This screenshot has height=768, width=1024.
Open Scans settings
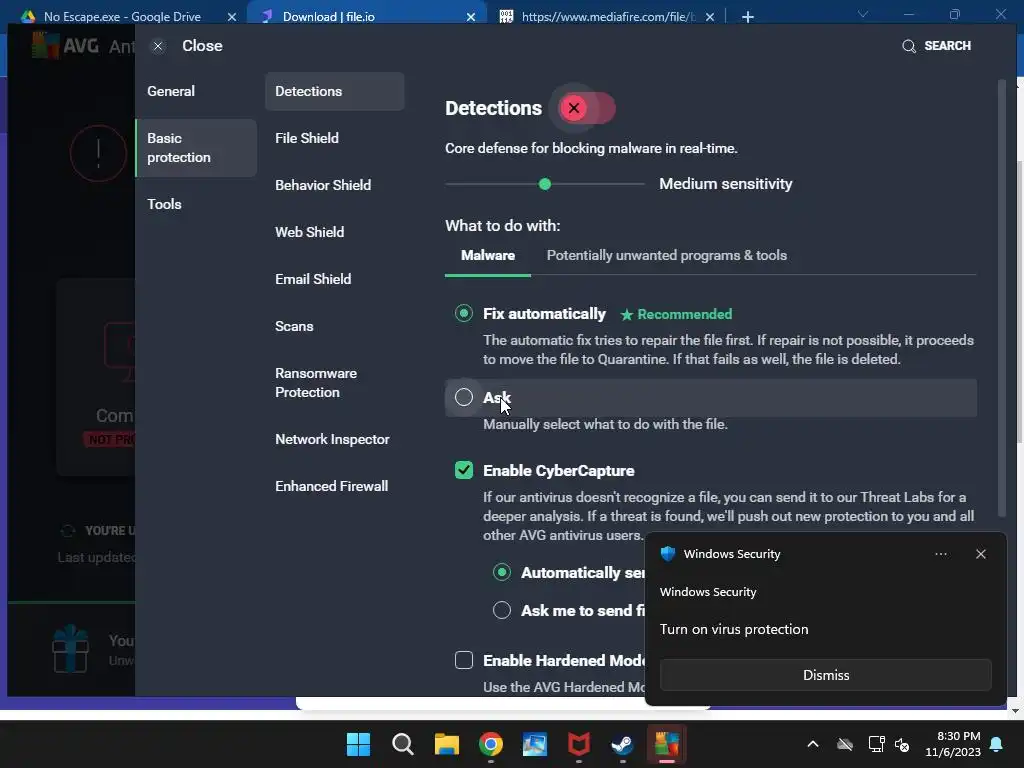[295, 327]
